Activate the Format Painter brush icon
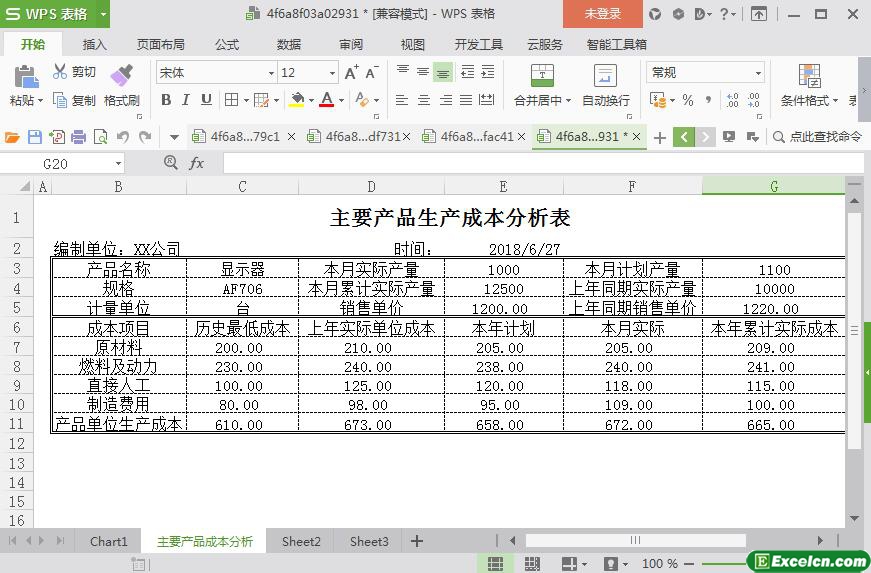 [122, 75]
